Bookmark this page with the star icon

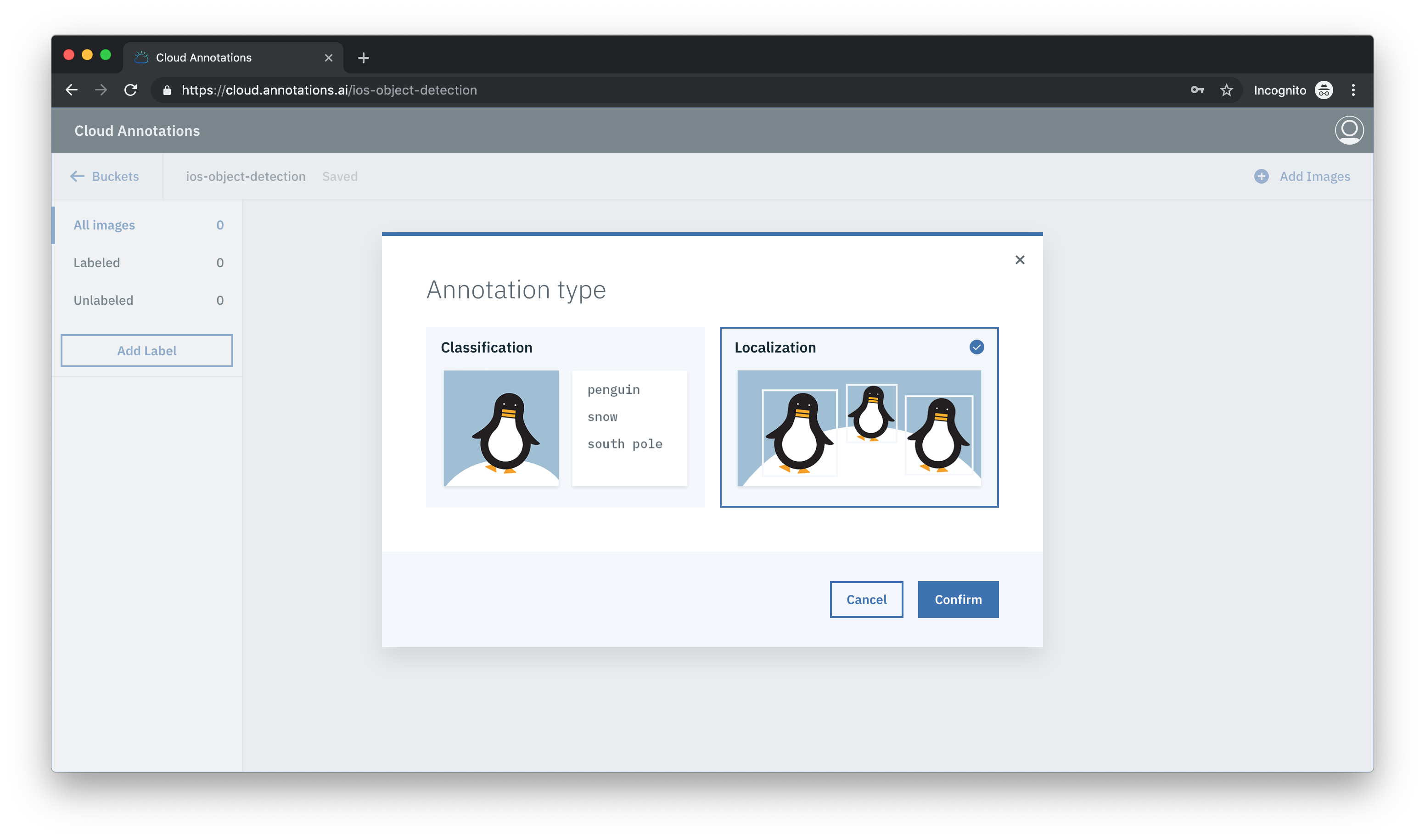[1226, 90]
